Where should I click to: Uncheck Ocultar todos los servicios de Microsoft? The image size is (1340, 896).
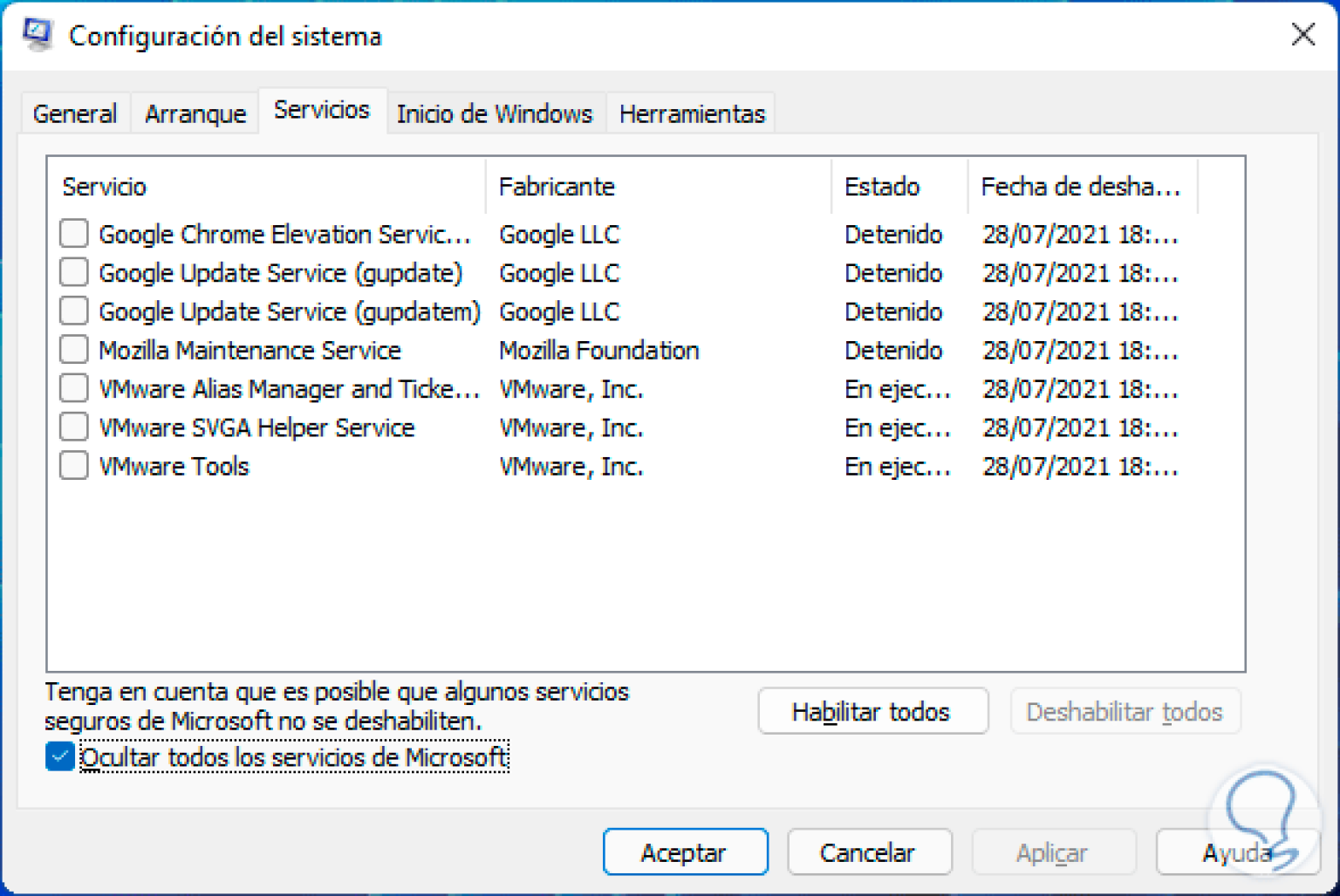(x=58, y=756)
